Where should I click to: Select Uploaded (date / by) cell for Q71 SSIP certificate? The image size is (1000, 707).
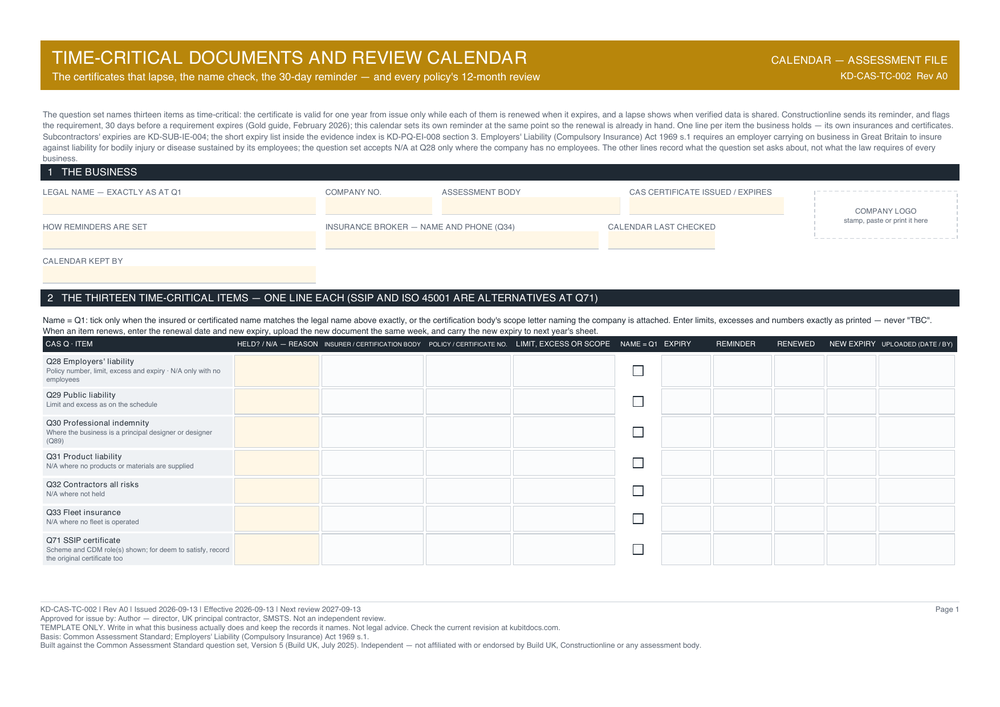point(916,550)
